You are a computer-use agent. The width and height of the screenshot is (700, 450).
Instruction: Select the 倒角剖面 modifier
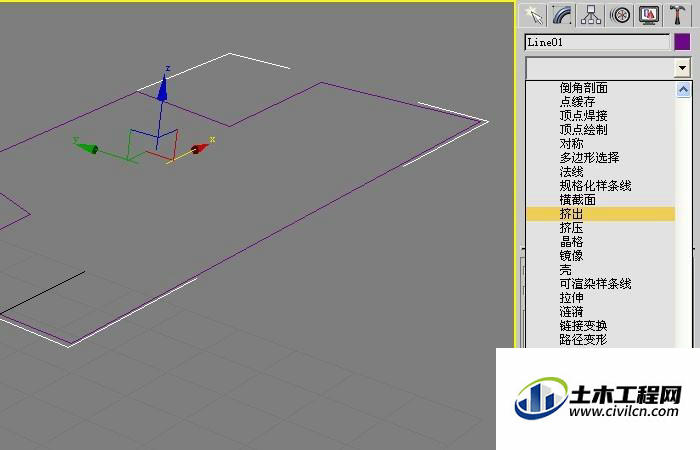[x=583, y=88]
